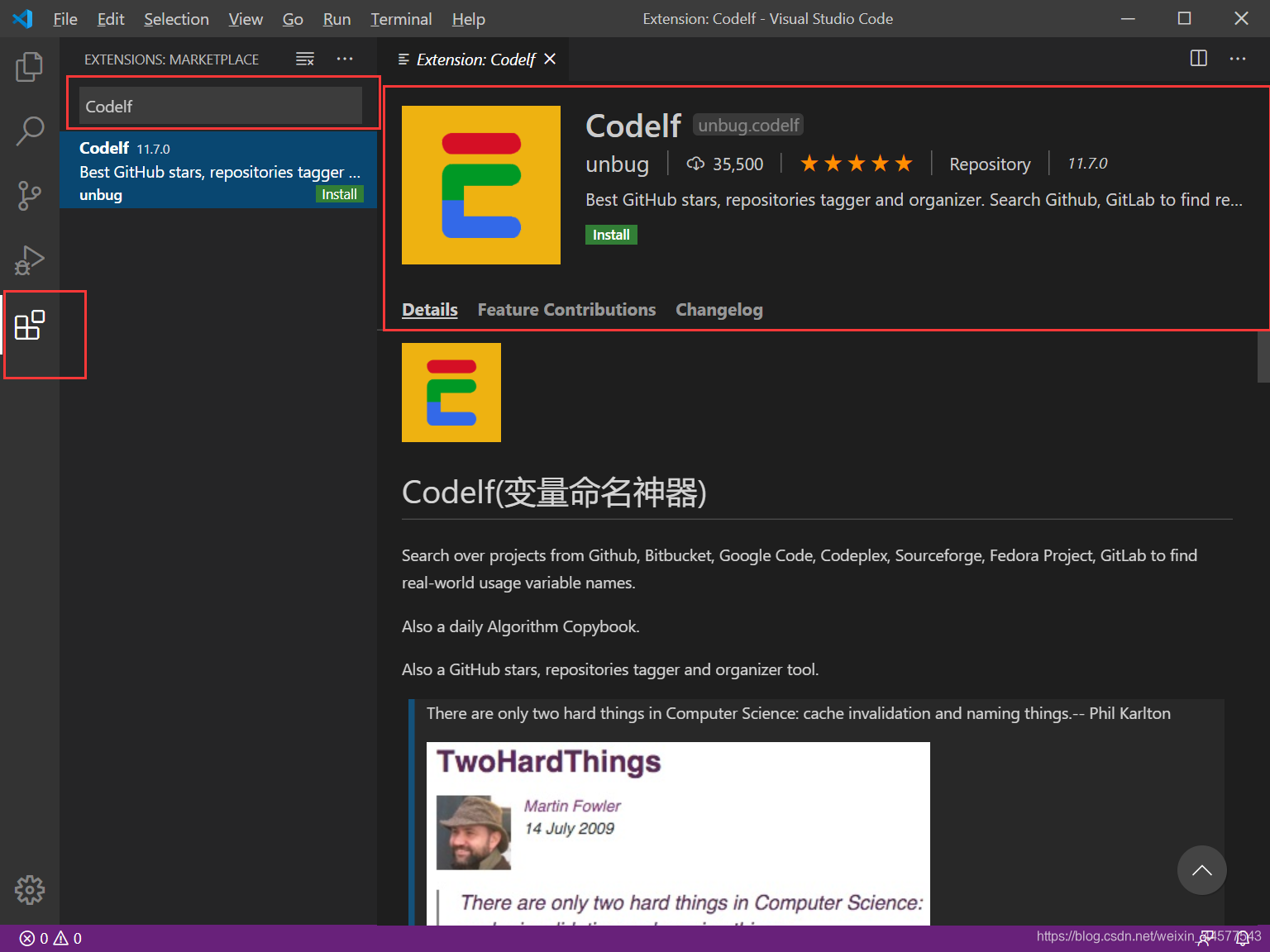Click the Martin Fowler link in image
This screenshot has height=952, width=1270.
pyautogui.click(x=572, y=806)
